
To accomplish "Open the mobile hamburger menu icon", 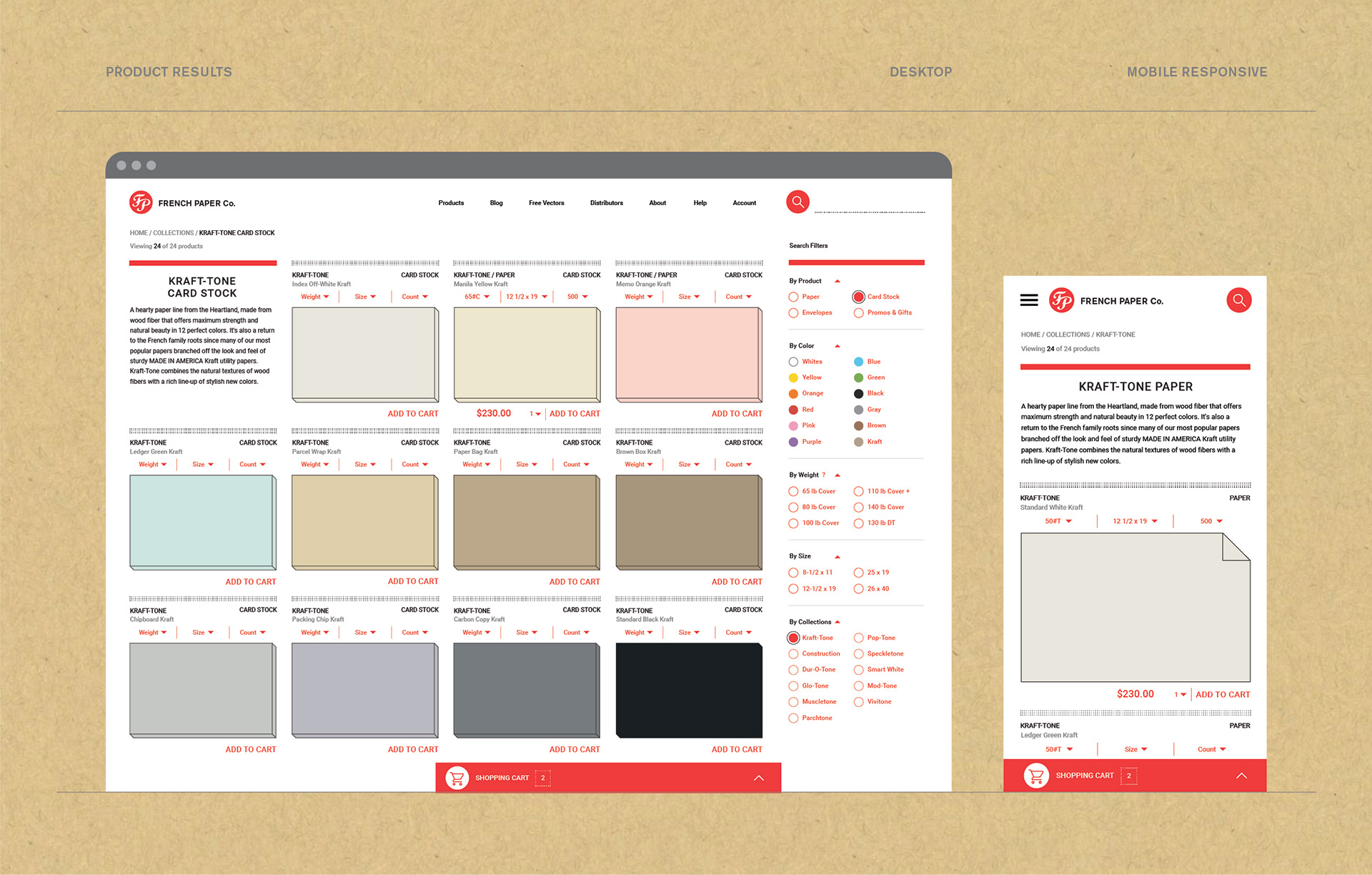I will [1029, 300].
